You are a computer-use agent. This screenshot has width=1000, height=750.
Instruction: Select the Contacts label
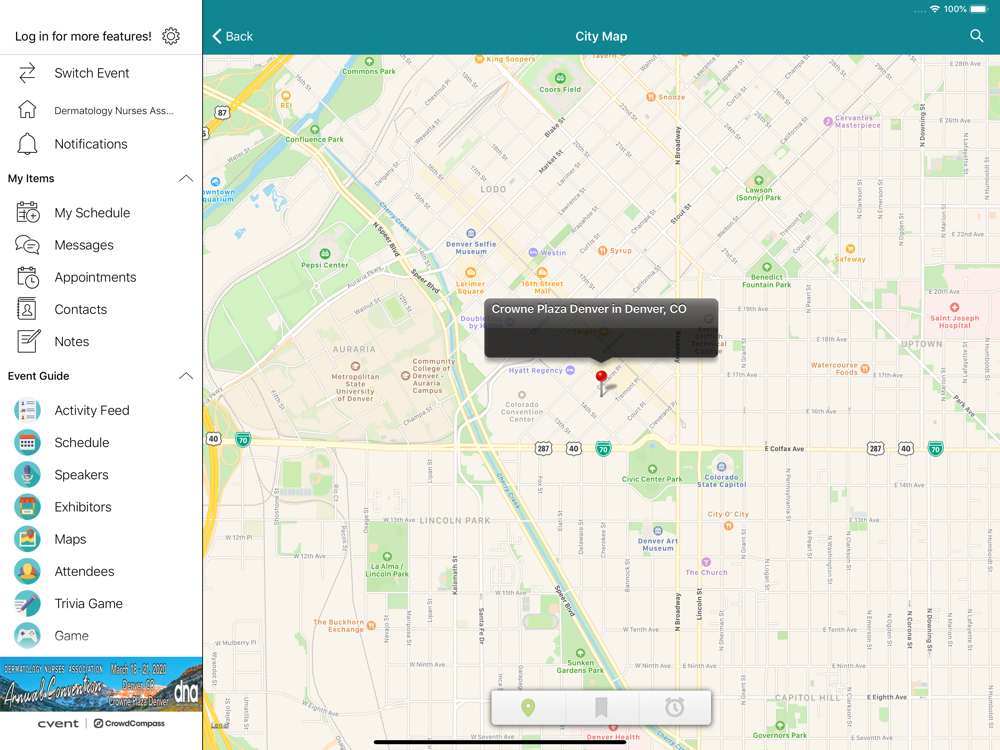click(80, 309)
